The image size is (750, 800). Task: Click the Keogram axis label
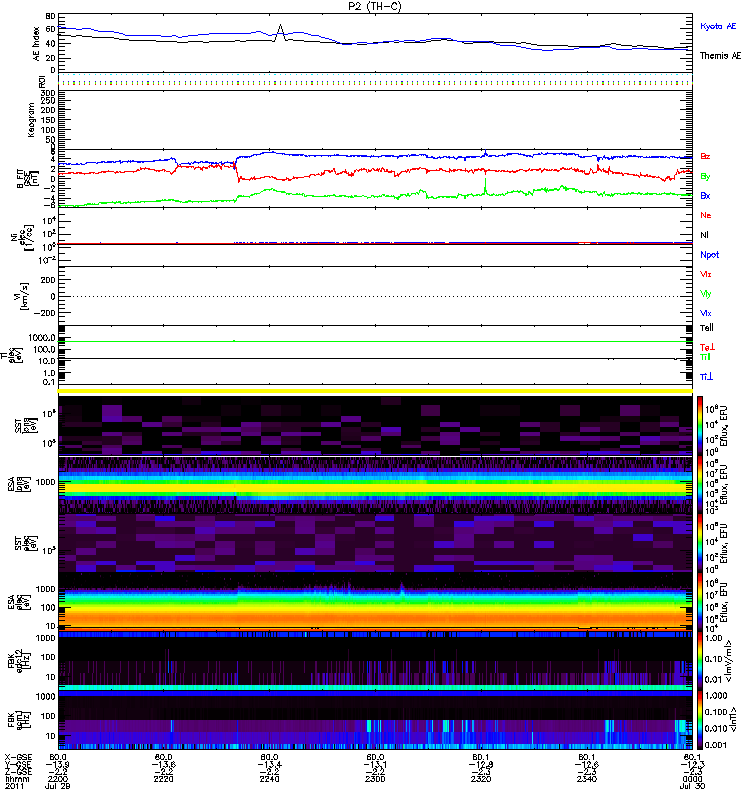pyautogui.click(x=31, y=119)
